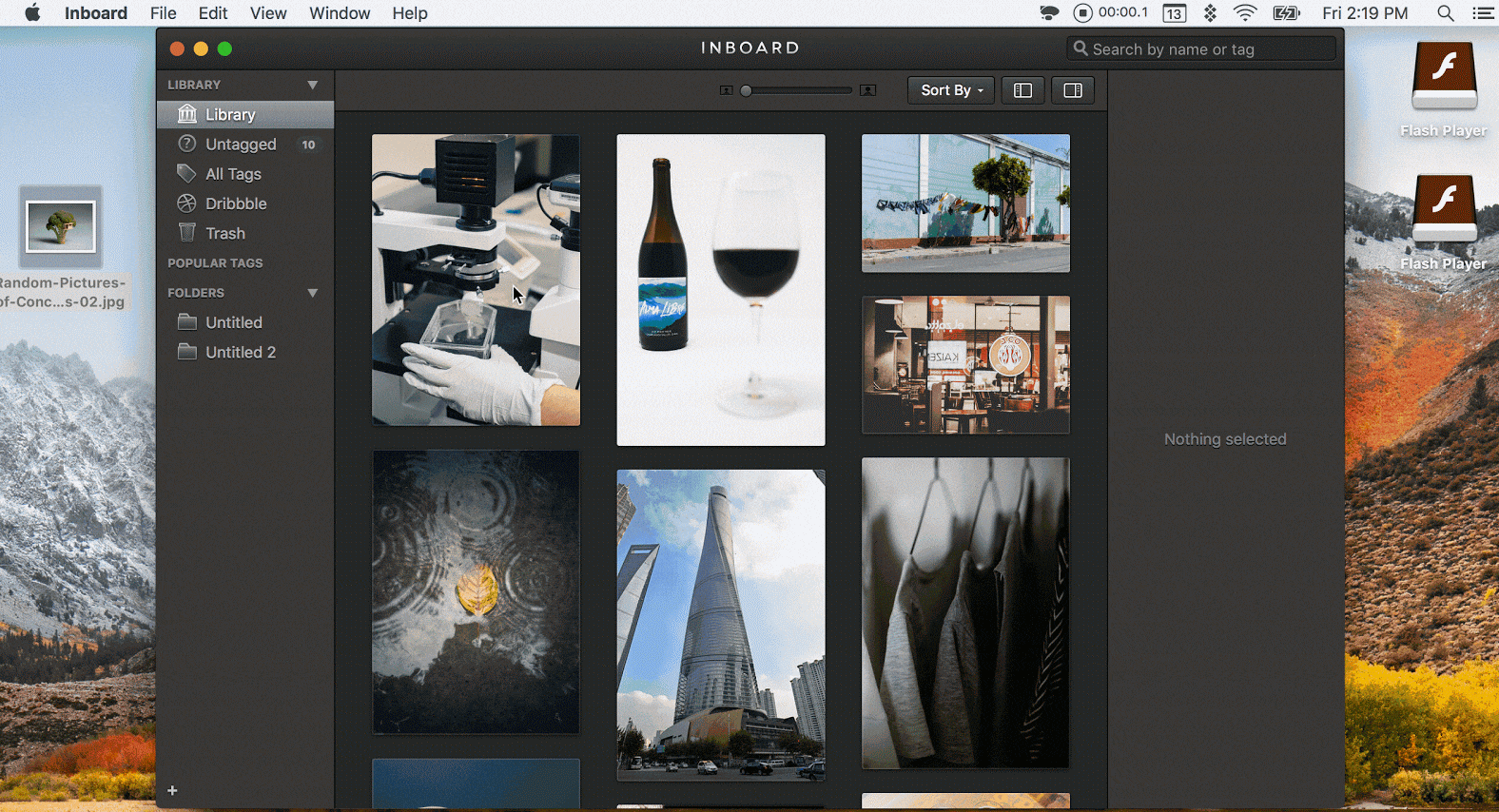Open the Untagged list

coord(245,145)
